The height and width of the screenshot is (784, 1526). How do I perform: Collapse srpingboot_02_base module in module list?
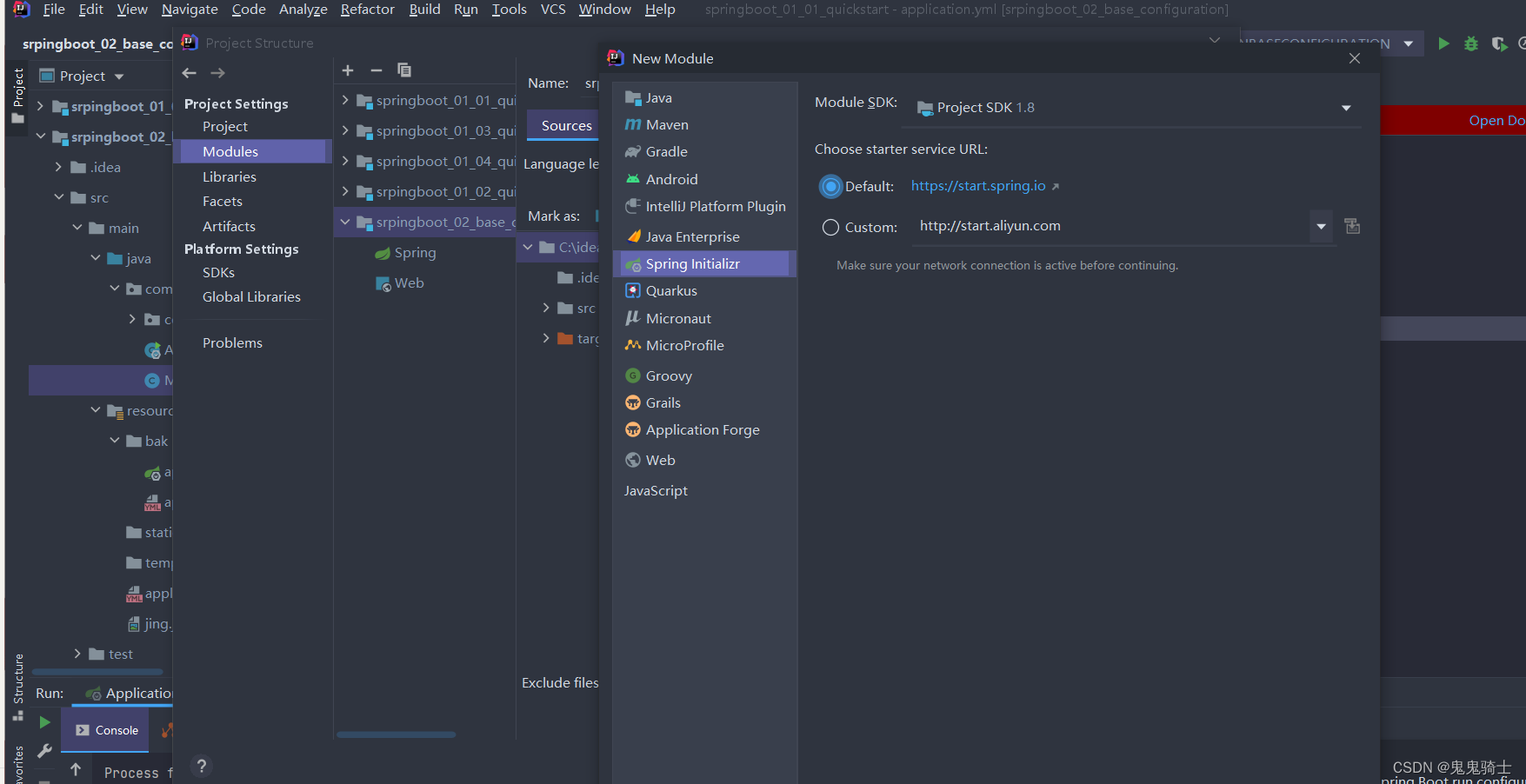click(x=345, y=222)
